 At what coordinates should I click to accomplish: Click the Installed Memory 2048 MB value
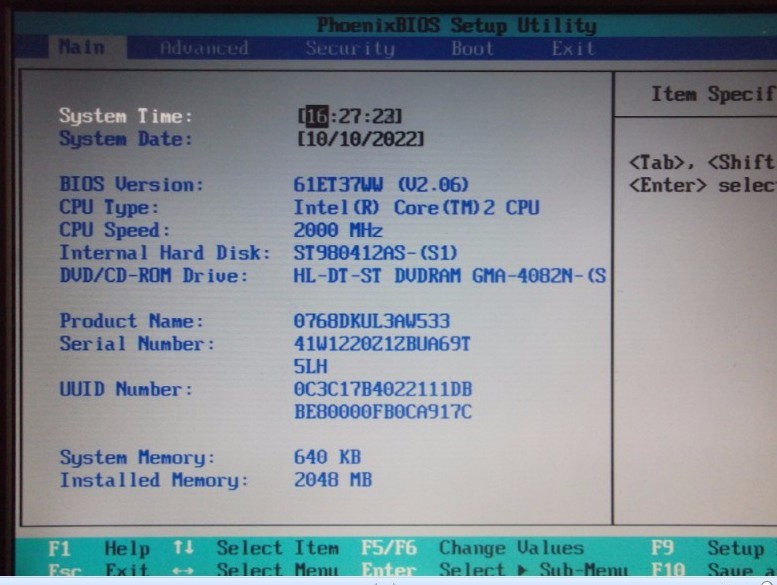pos(333,480)
